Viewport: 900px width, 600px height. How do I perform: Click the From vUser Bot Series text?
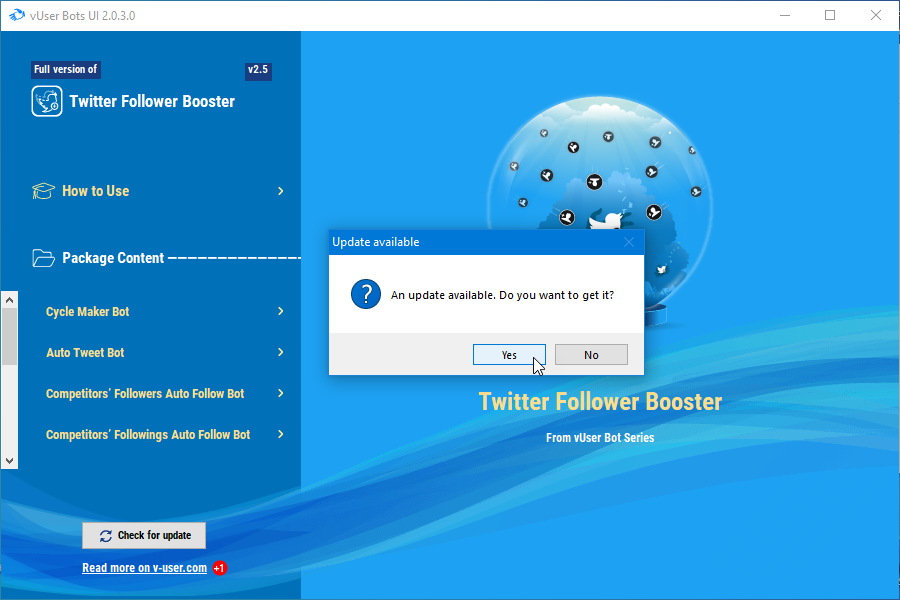600,438
